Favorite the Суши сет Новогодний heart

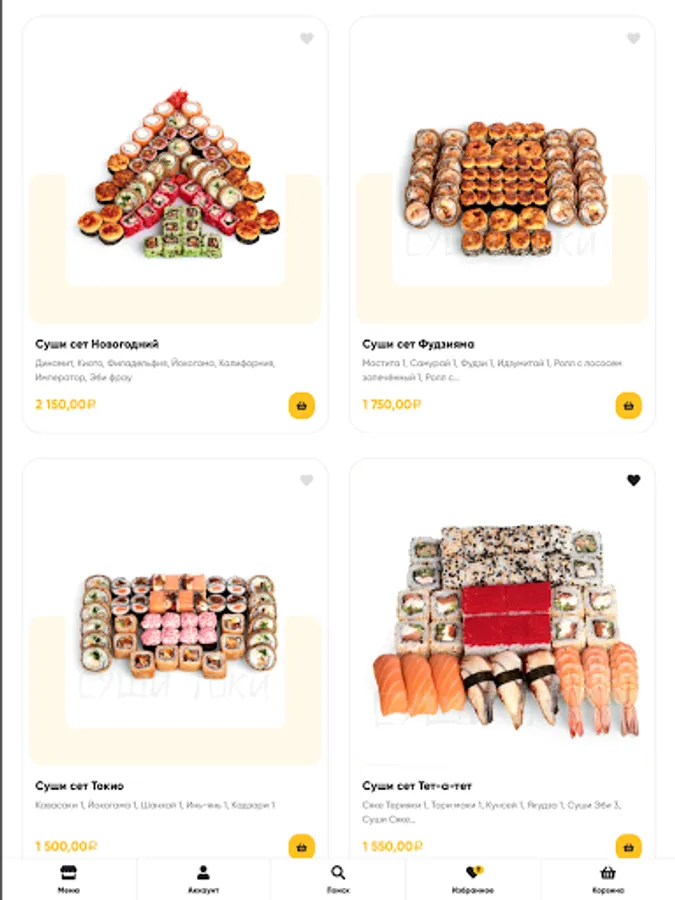pos(307,38)
